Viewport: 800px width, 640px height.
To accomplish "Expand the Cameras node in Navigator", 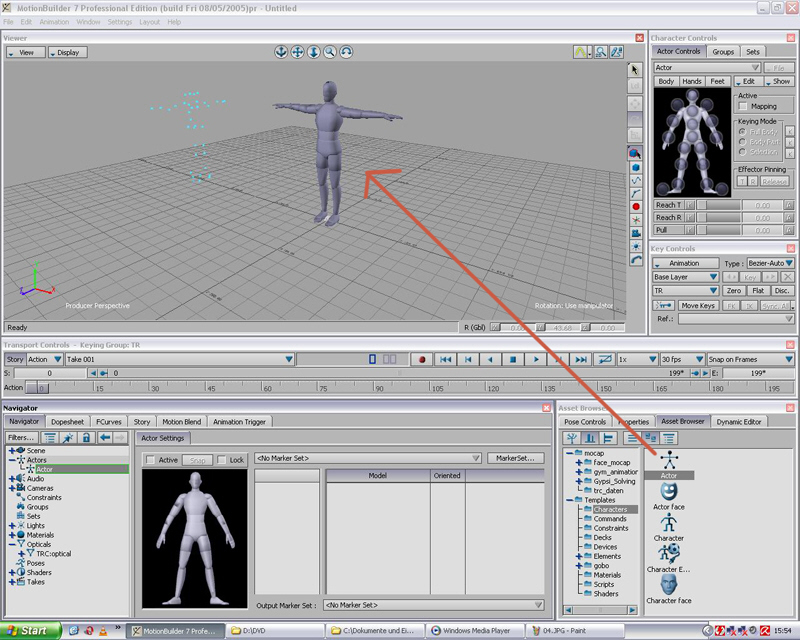I will click(x=12, y=488).
